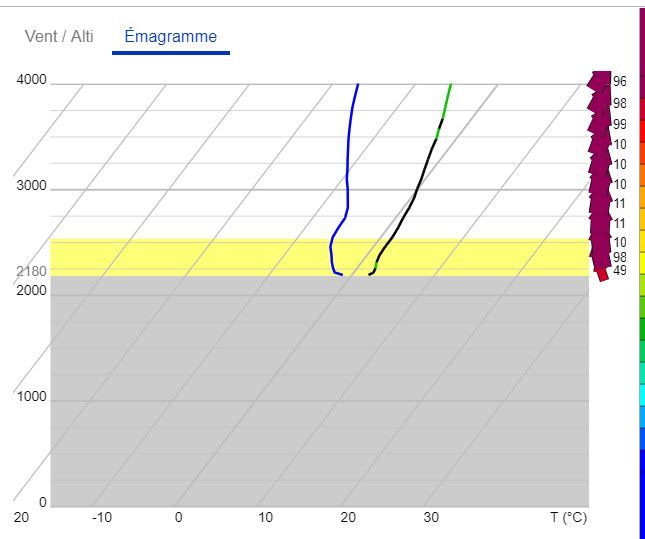Click the wind value 99
The height and width of the screenshot is (539, 645).
coord(620,124)
